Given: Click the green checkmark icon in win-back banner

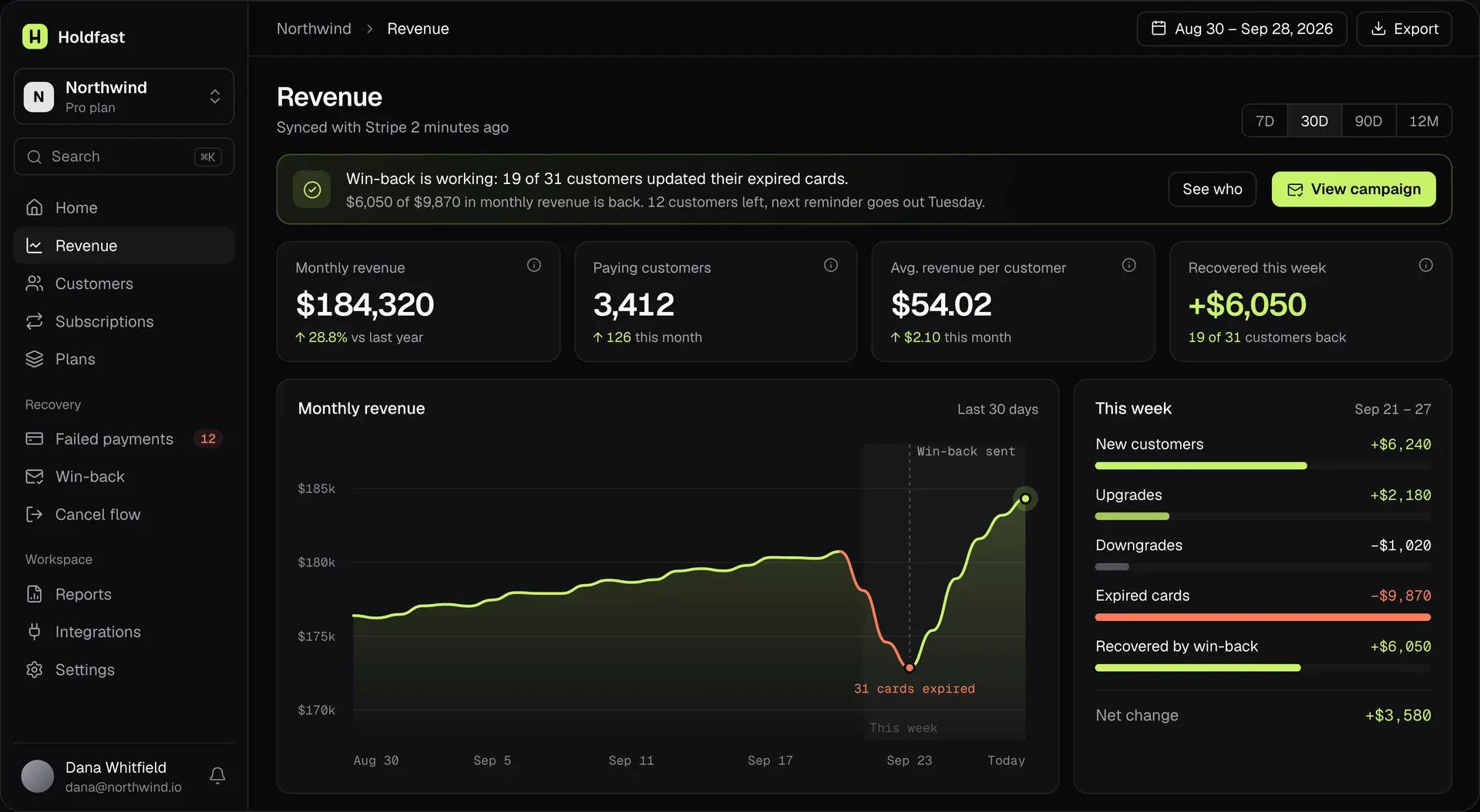Looking at the screenshot, I should tap(312, 190).
